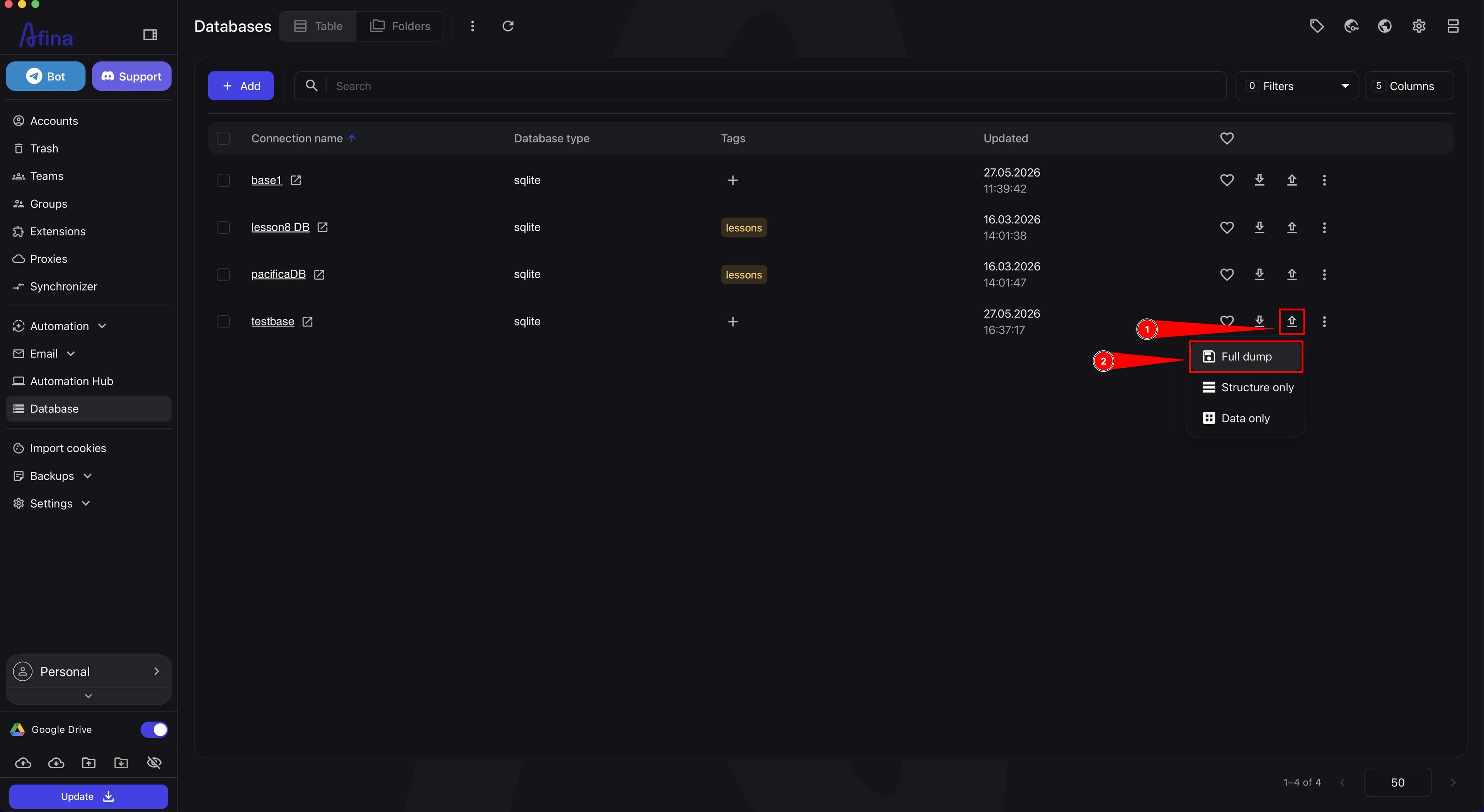This screenshot has width=1484, height=812.
Task: Favorite the base1 connection
Action: [1227, 180]
